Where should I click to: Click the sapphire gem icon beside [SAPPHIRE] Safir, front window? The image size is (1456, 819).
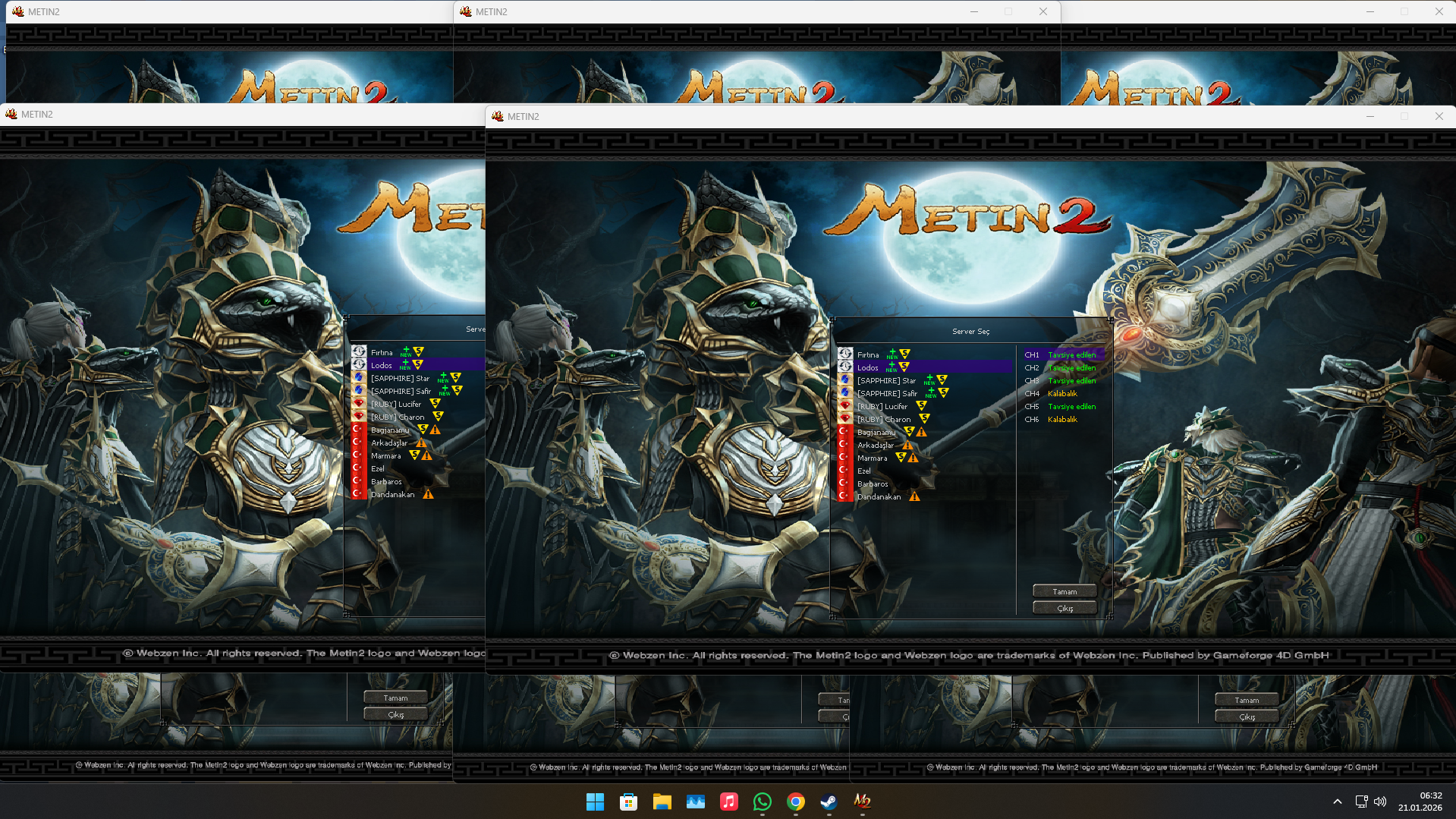pos(845,393)
